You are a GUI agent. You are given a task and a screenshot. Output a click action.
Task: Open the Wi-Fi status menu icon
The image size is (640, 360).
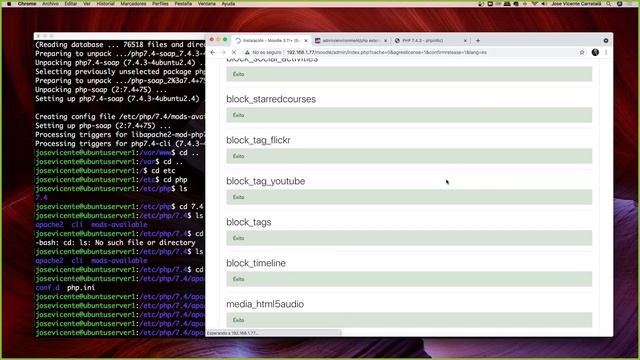[x=535, y=4]
